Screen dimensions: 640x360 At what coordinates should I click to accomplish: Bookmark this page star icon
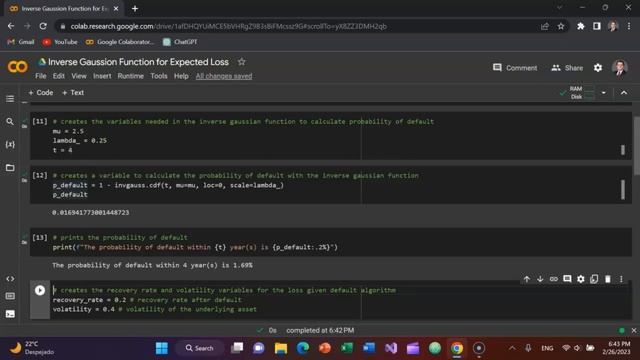pyautogui.click(x=561, y=26)
